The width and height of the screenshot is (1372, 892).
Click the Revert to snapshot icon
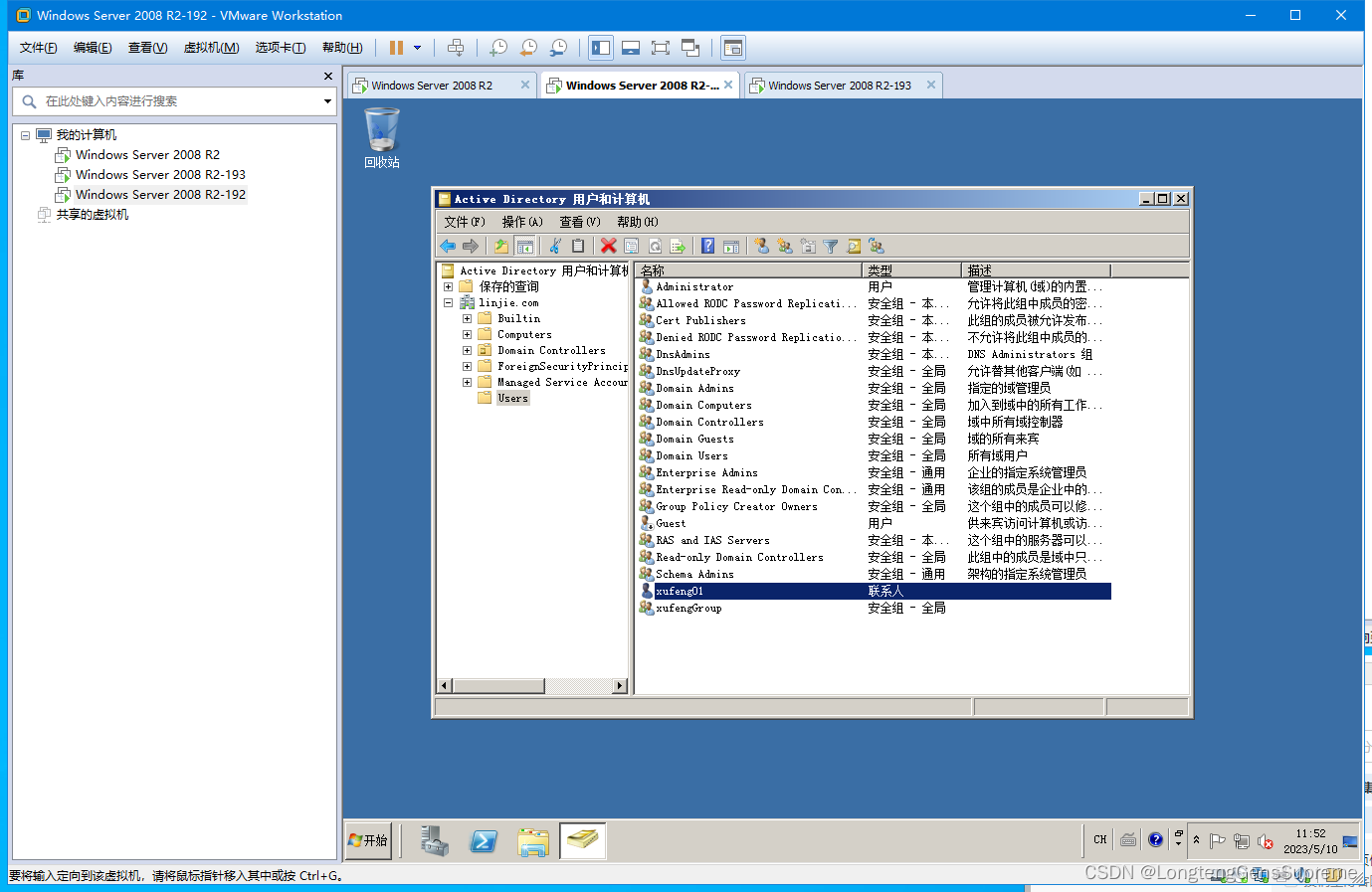[529, 48]
